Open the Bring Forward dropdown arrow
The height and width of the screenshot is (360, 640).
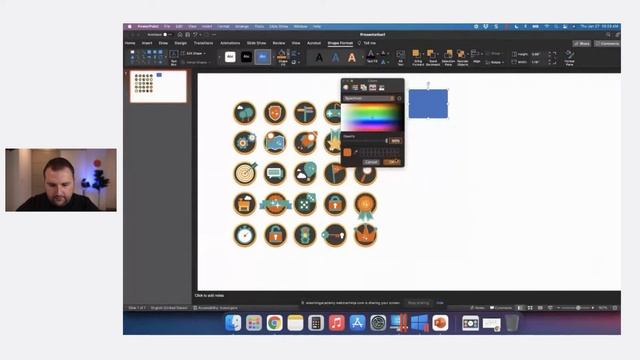click(x=423, y=54)
